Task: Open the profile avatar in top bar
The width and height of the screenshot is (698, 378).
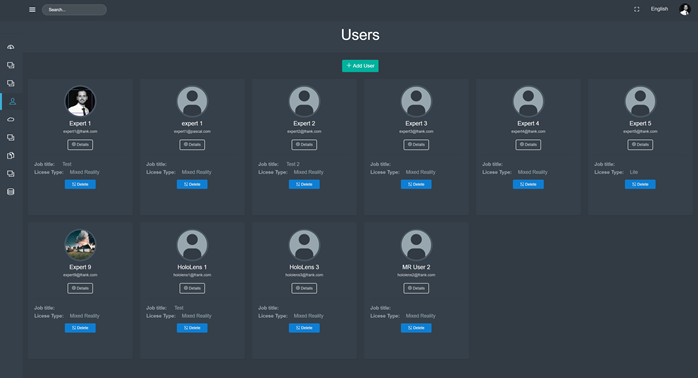Action: coord(685,9)
